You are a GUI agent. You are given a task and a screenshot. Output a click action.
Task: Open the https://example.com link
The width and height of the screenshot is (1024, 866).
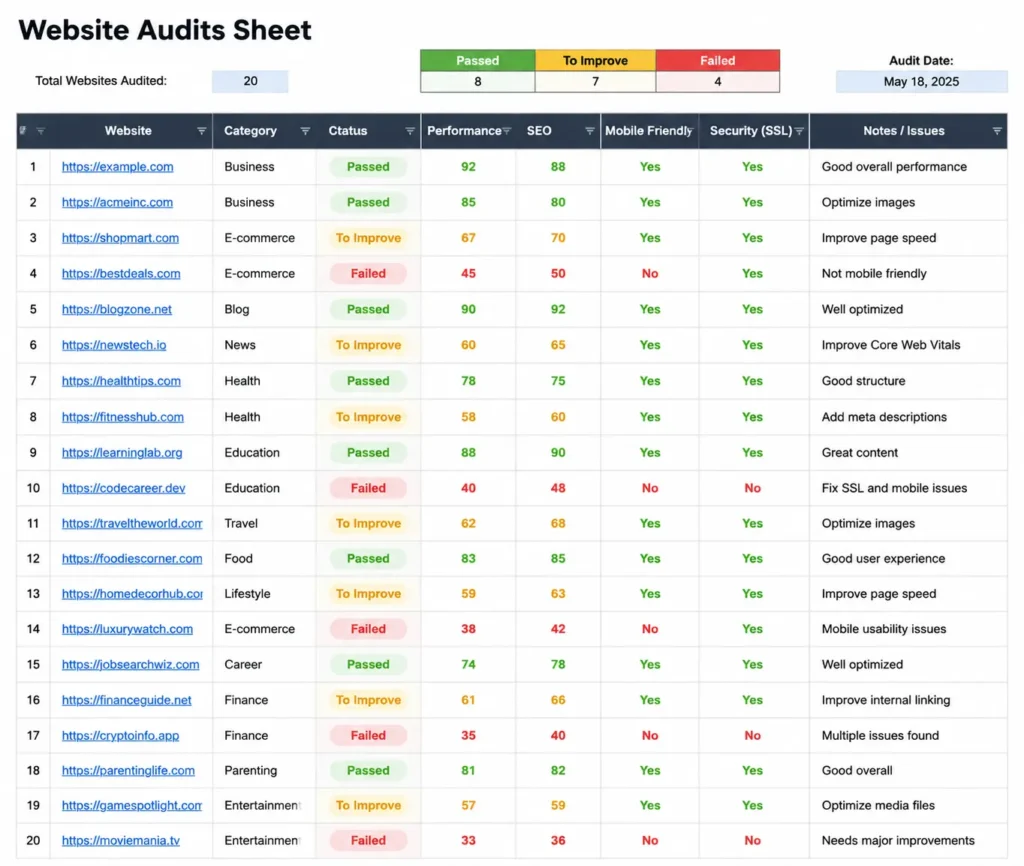coord(118,167)
